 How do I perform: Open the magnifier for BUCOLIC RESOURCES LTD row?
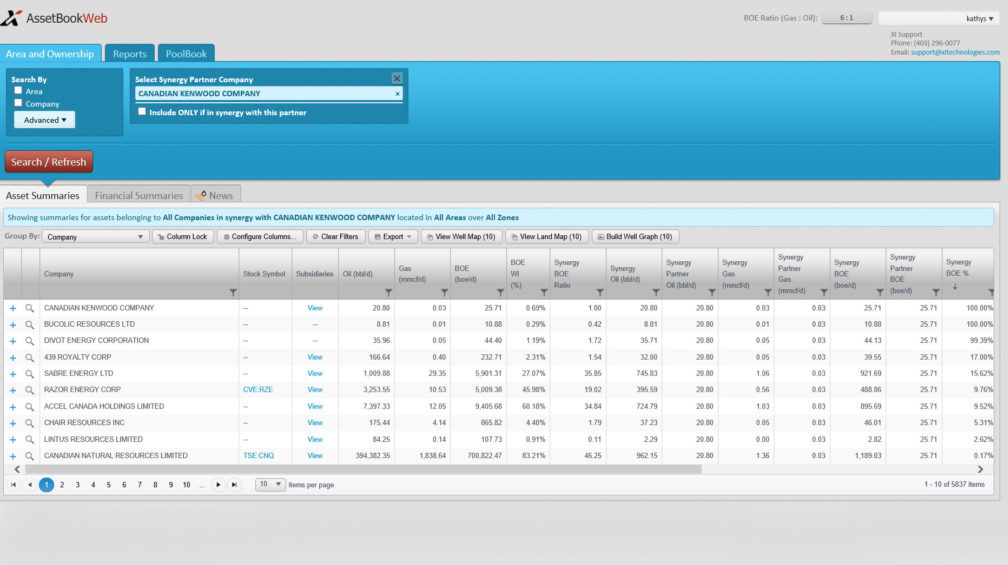pos(30,325)
